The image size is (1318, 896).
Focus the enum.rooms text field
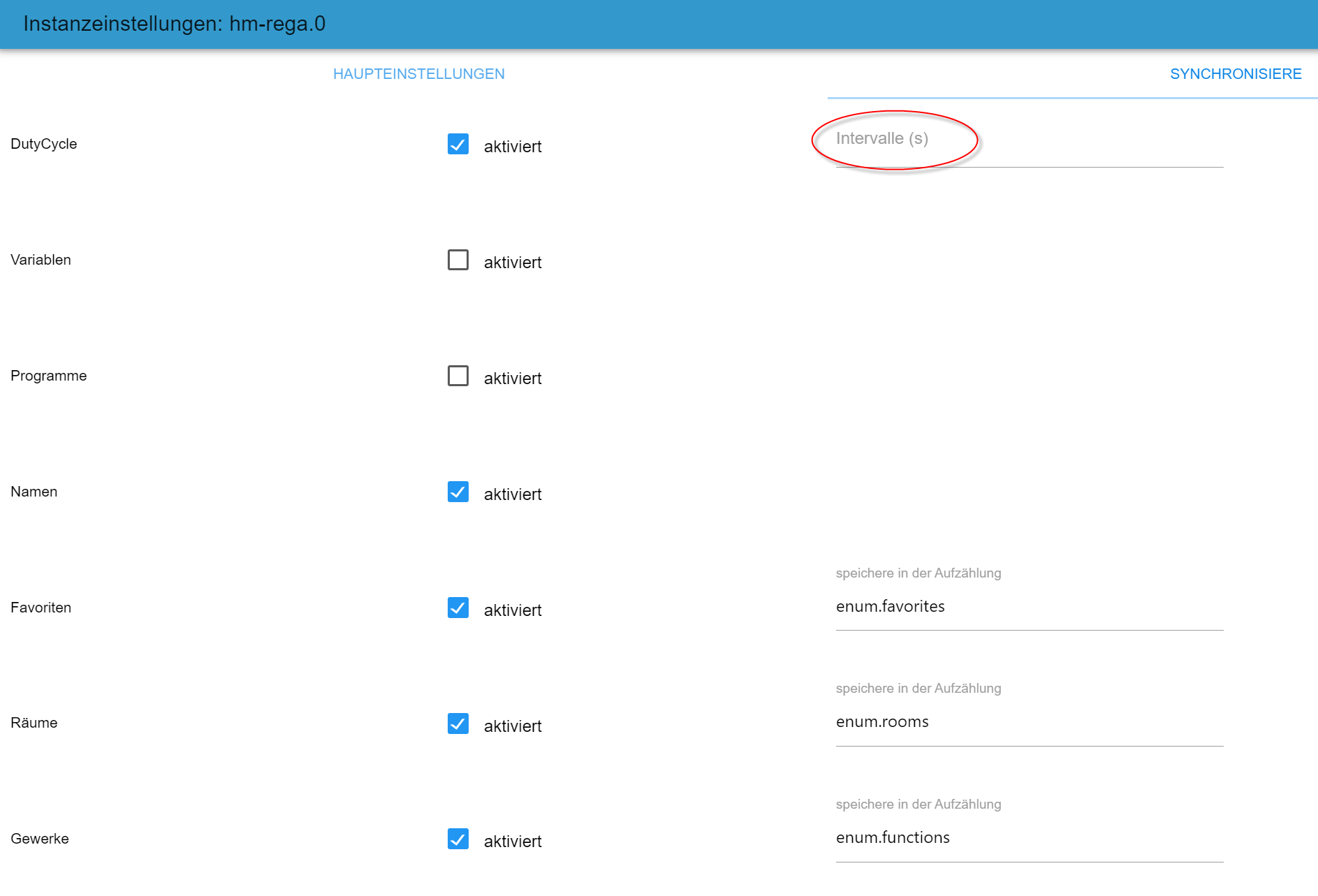(x=1029, y=722)
